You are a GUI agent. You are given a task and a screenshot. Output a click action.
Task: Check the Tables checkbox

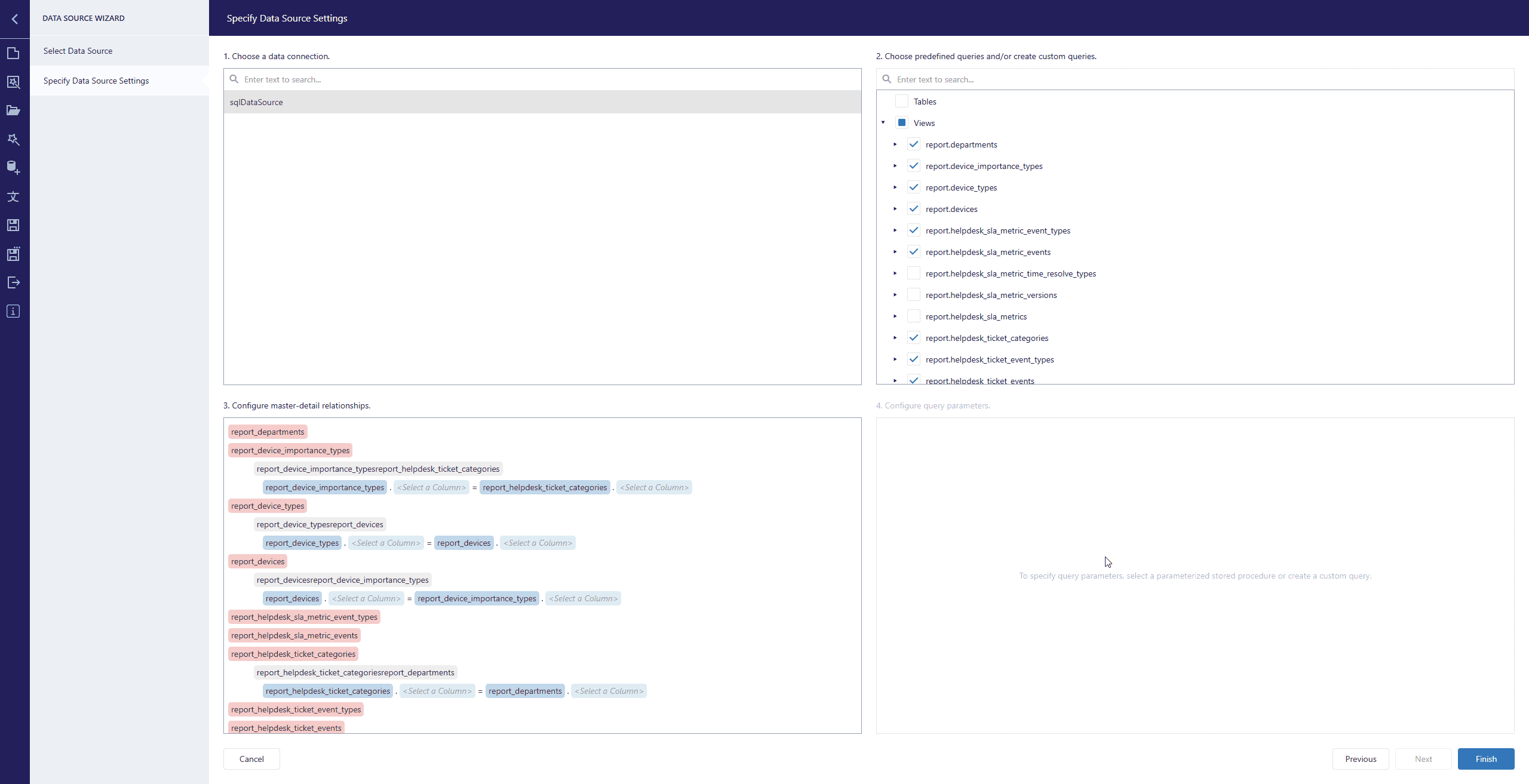[x=902, y=102]
